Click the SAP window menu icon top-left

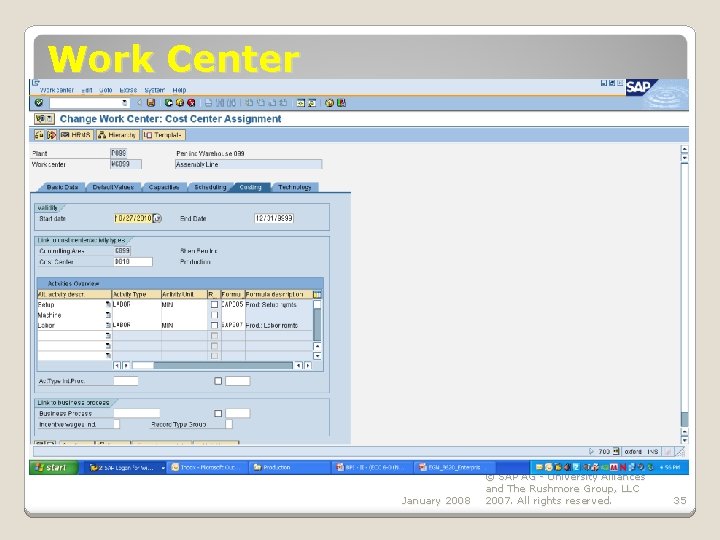pos(35,83)
